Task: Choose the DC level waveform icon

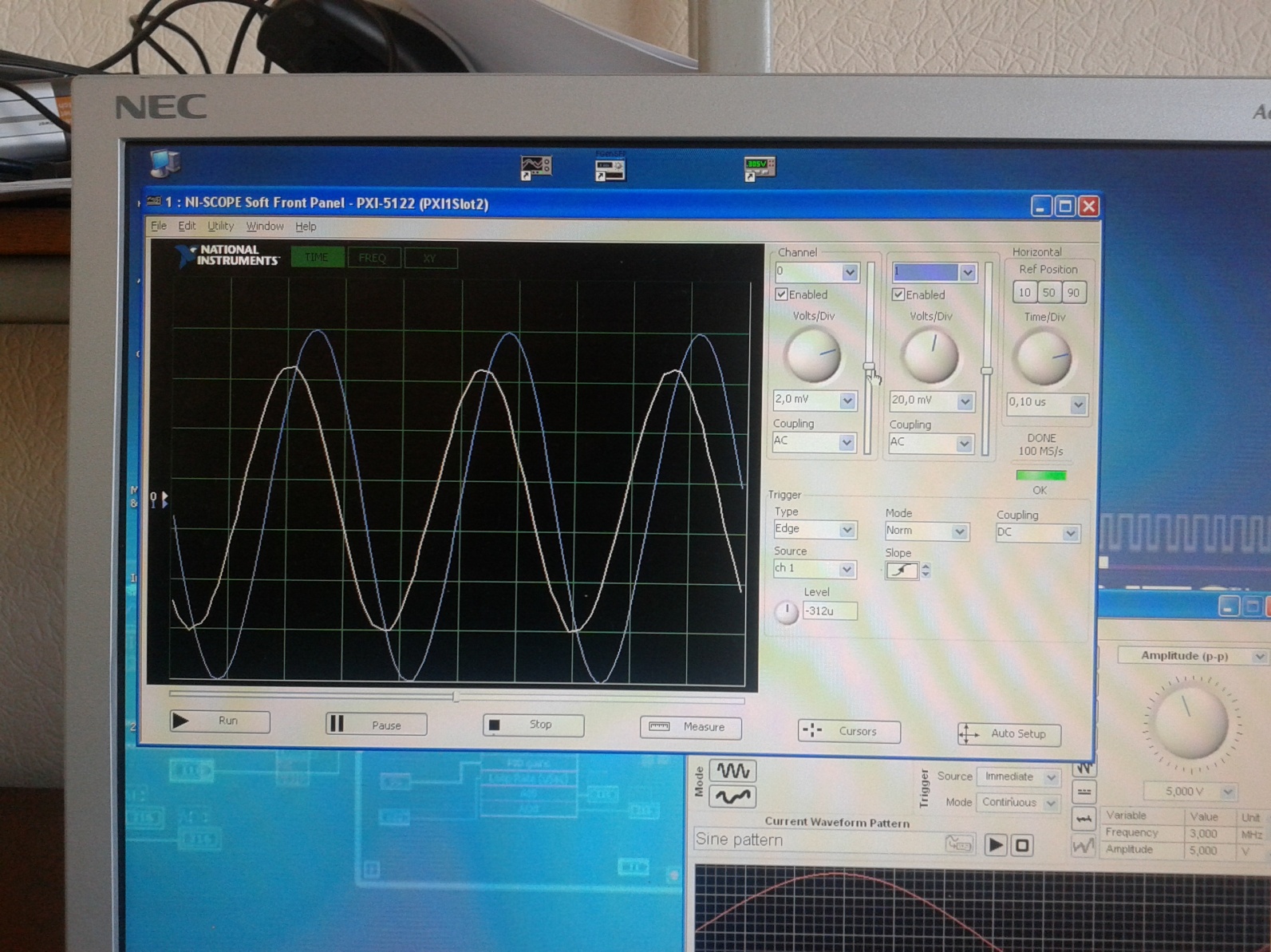Action: click(1084, 792)
